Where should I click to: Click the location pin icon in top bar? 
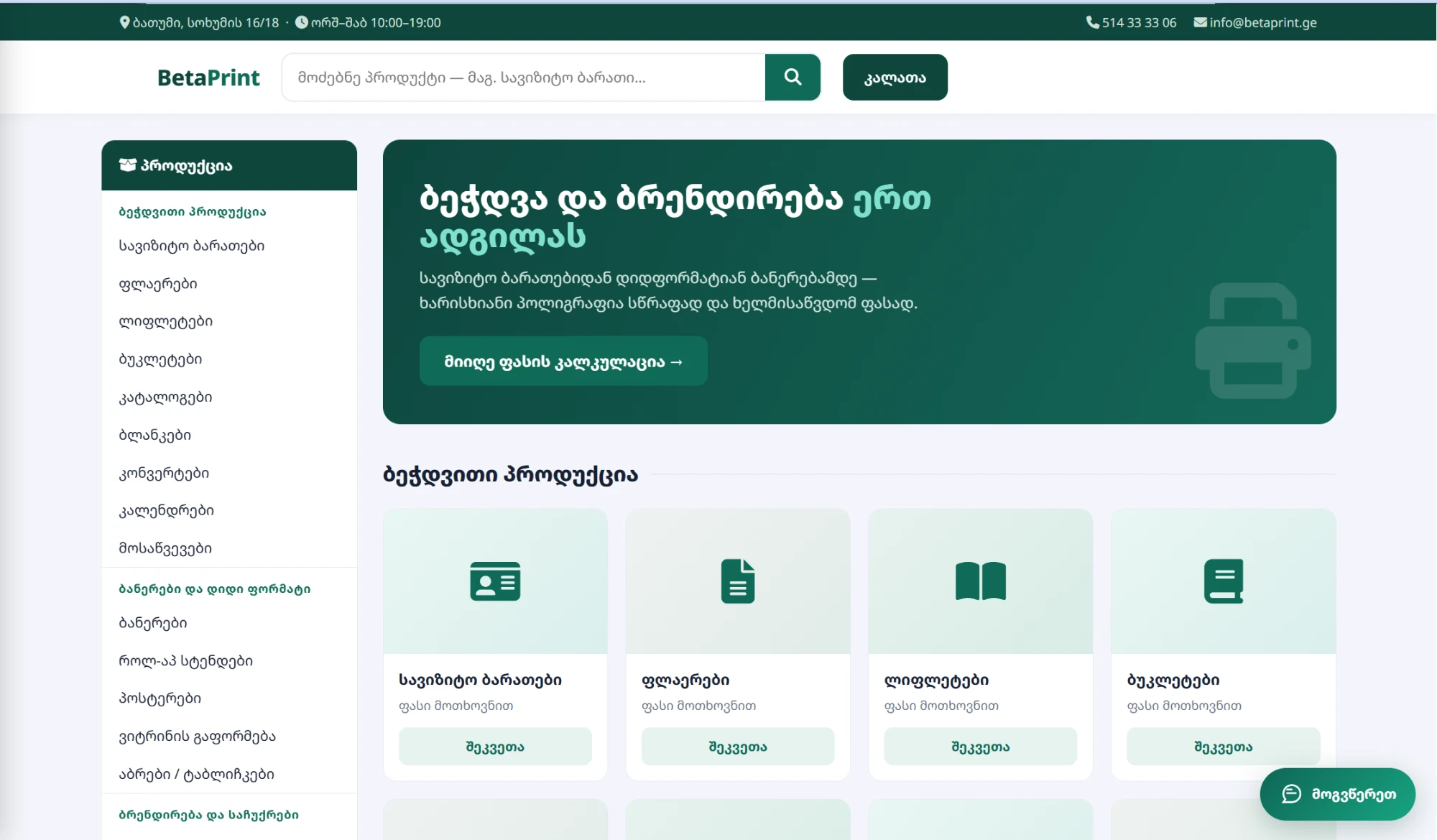coord(124,22)
